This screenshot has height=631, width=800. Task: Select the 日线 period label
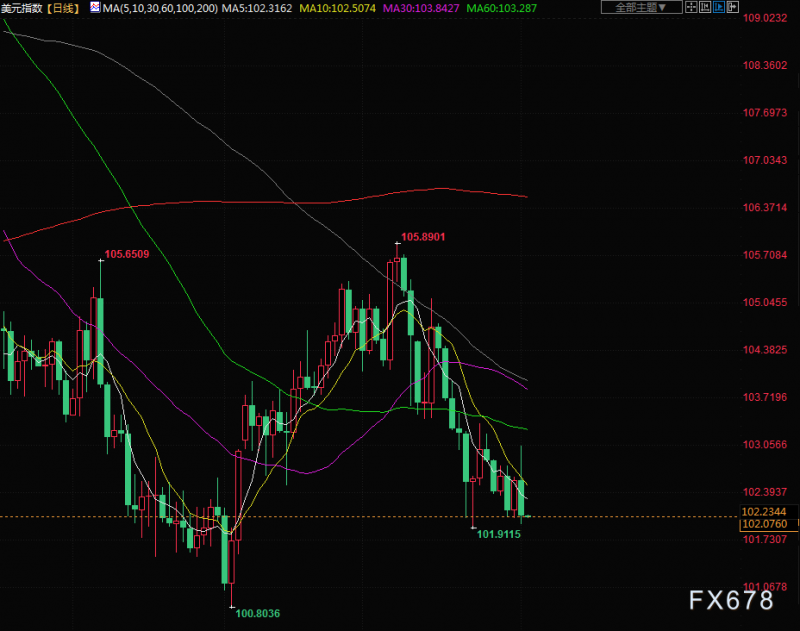click(64, 8)
